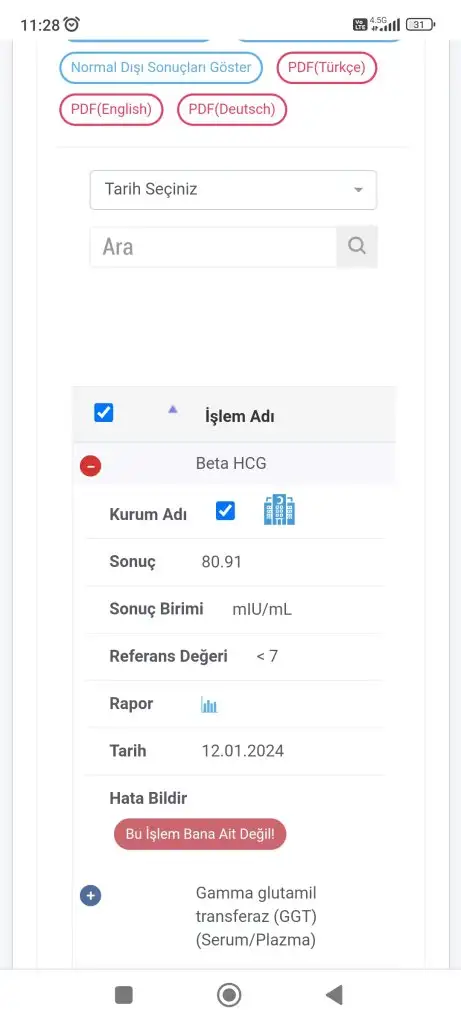This screenshot has width=461, height=1024.
Task: Uncheck the Kurum Adı checkbox
Action: [x=225, y=511]
